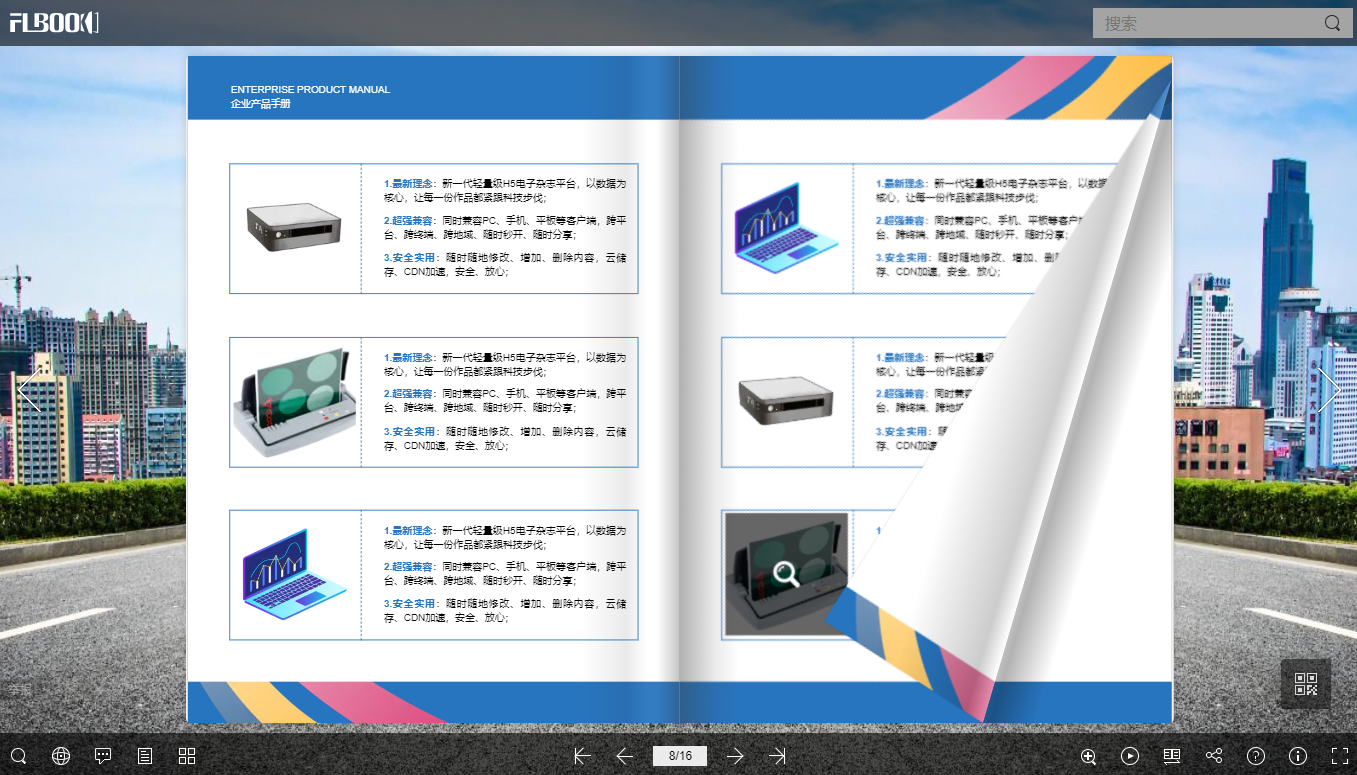
Task: Show the page thumbnails grid
Action: [187, 756]
